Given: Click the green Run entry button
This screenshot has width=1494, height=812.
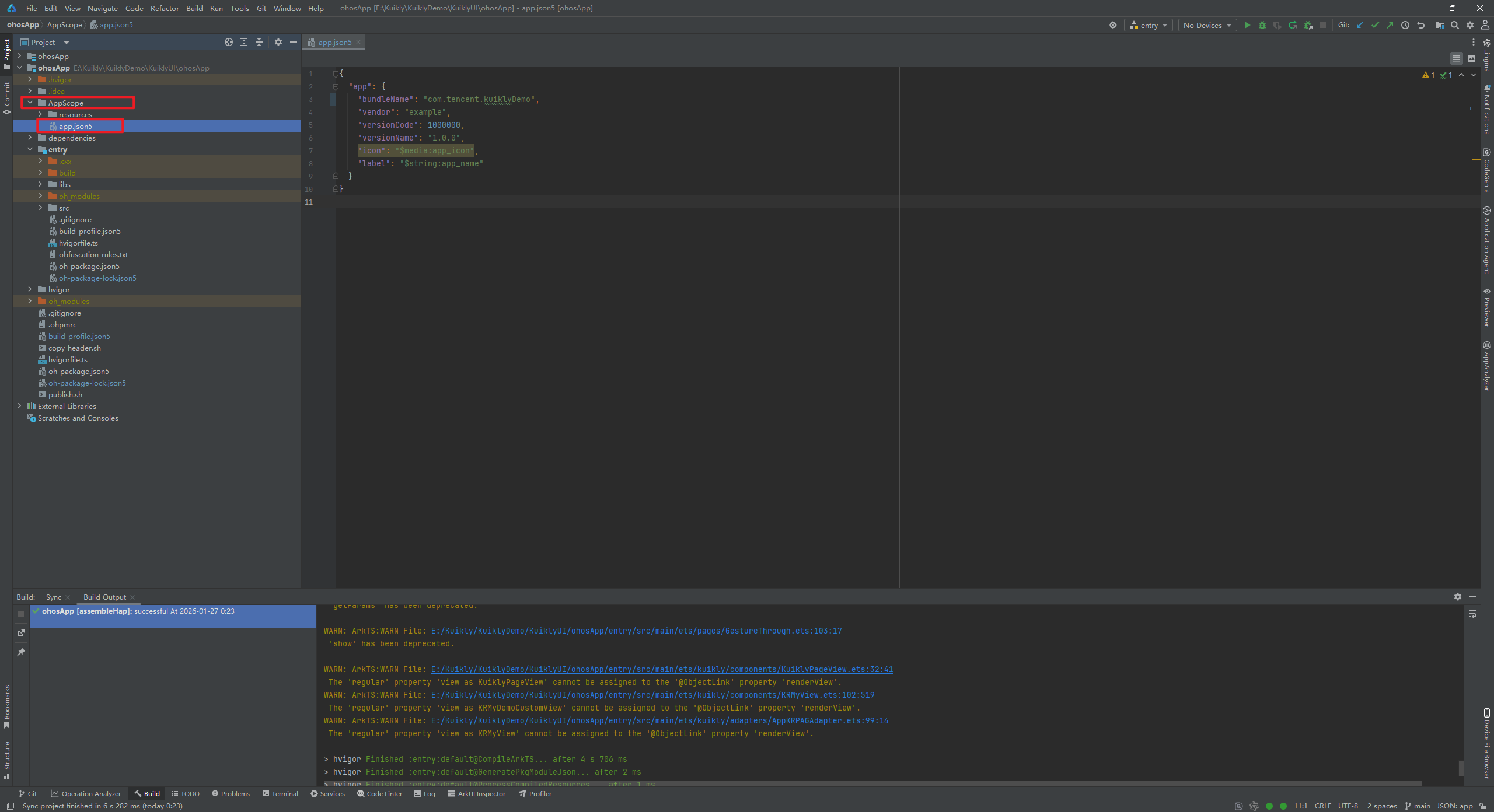Looking at the screenshot, I should (1247, 25).
